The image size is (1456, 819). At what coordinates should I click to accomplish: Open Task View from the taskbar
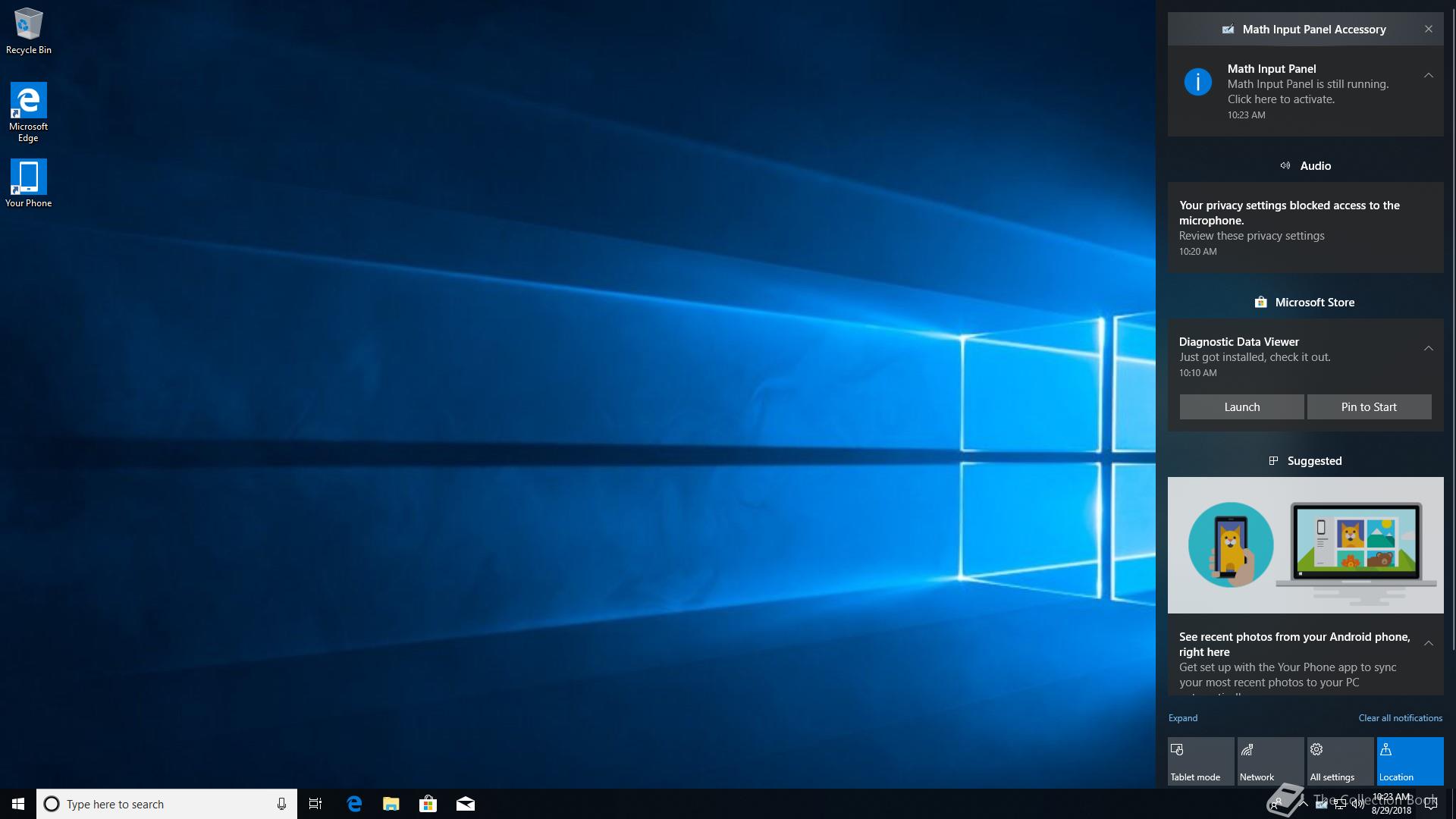(x=315, y=804)
